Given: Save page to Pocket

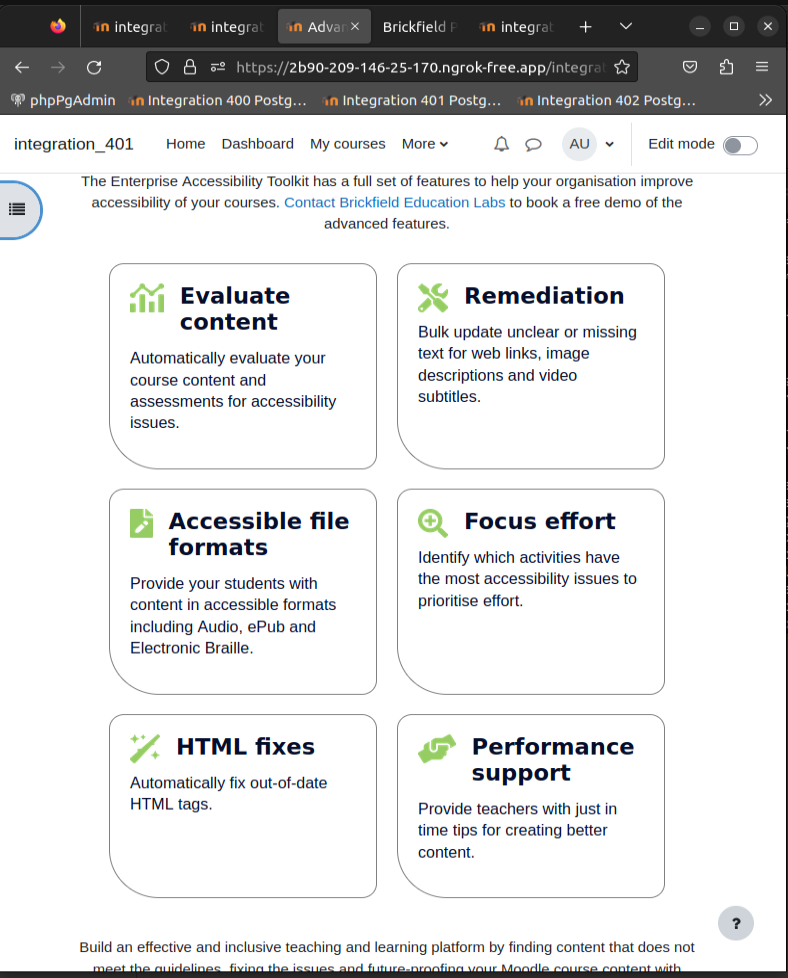Looking at the screenshot, I should tap(690, 67).
